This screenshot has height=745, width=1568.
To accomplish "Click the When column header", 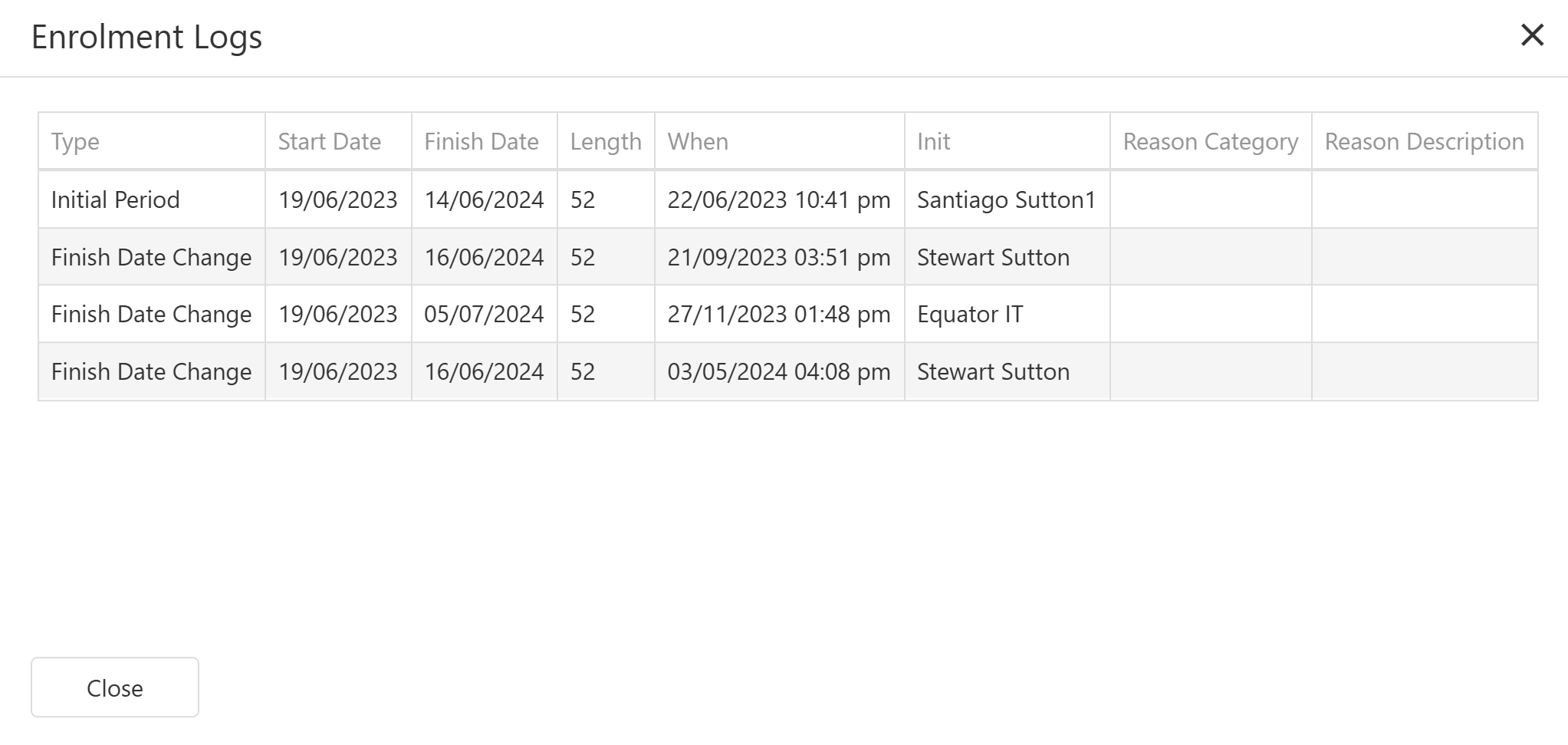I will [698, 142].
